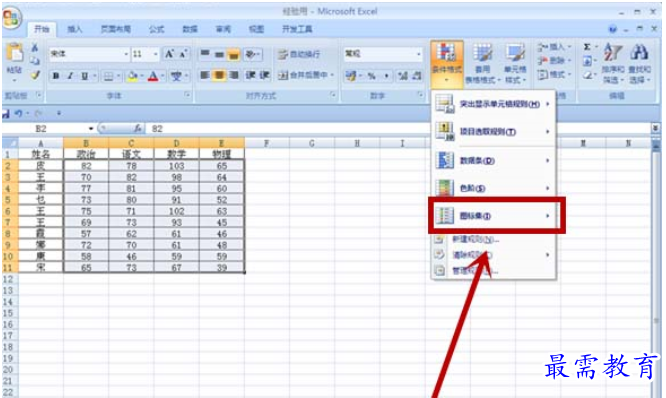Align cell text to the left

(x=205, y=75)
